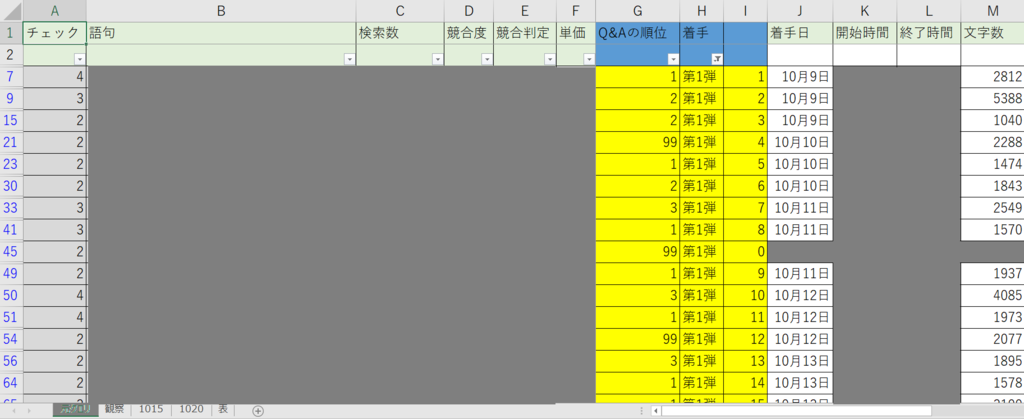
Task: Click 10月11日 date cell in row 49
Action: click(x=800, y=273)
